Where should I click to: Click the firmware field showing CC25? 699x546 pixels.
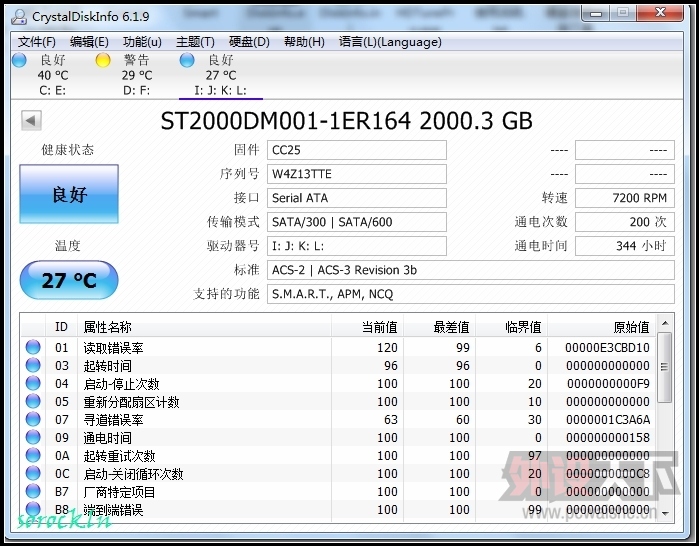point(357,150)
